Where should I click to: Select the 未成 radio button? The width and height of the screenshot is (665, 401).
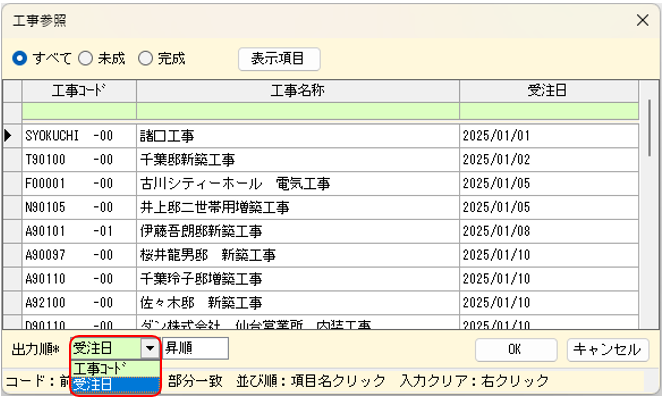85,59
